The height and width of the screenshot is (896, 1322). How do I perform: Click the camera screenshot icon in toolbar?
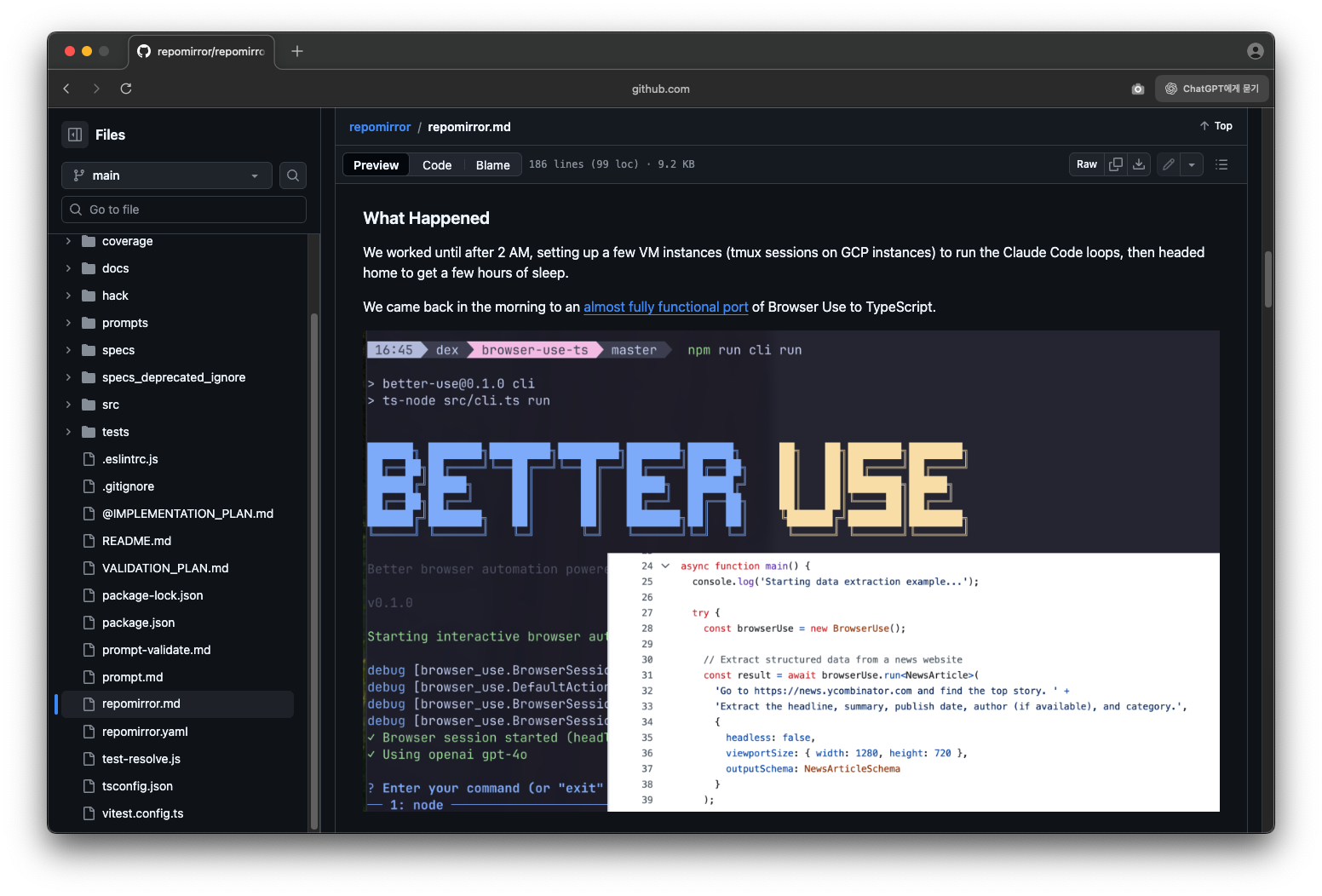(1138, 89)
